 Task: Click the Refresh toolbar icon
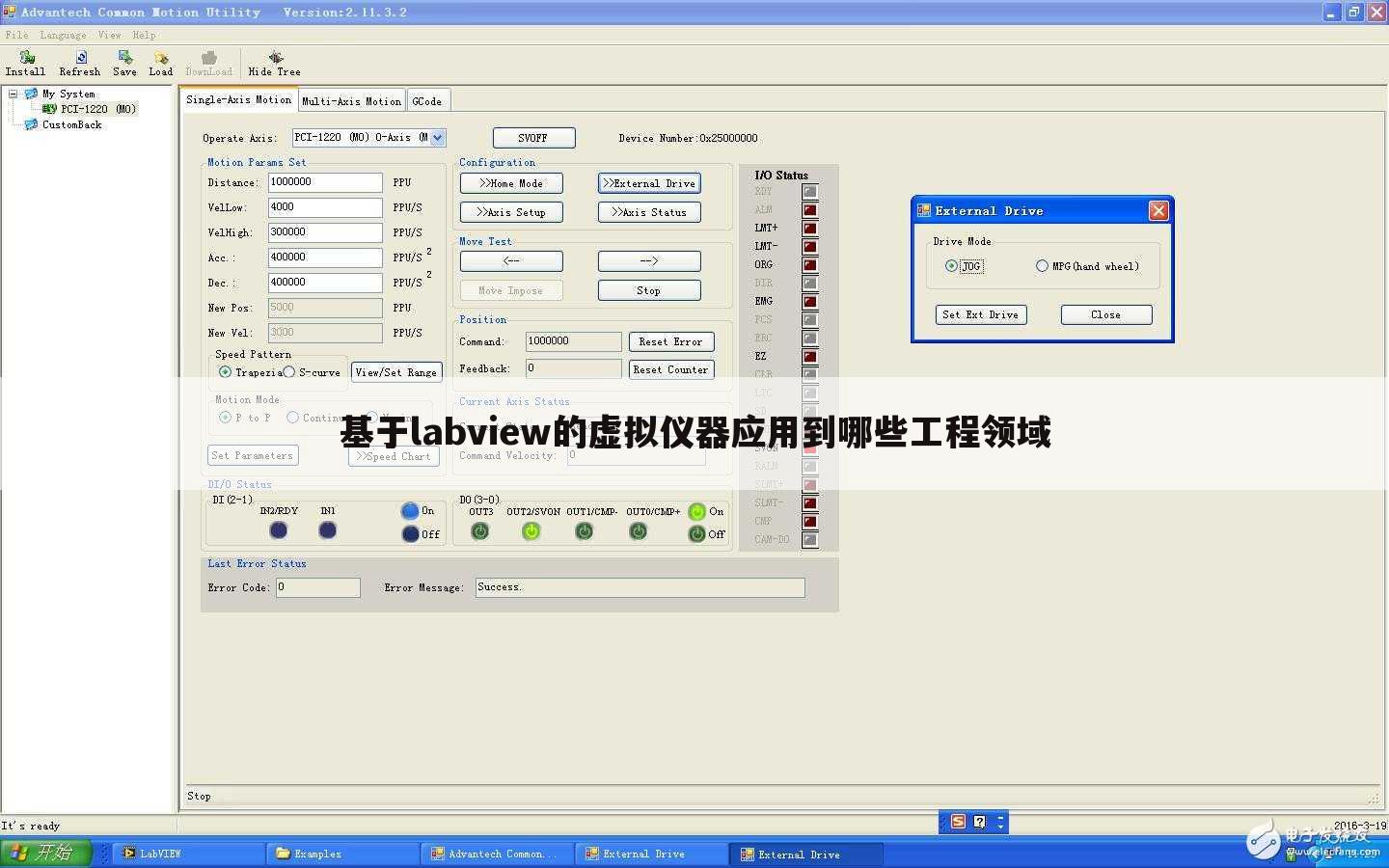80,64
